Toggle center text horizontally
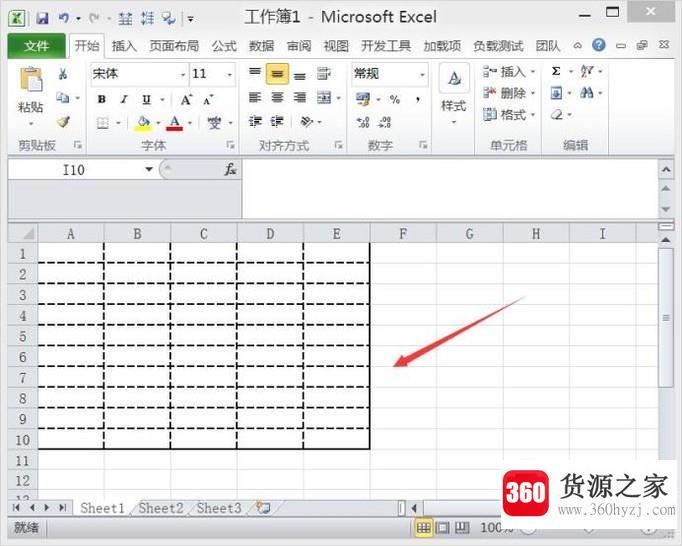 [277, 97]
